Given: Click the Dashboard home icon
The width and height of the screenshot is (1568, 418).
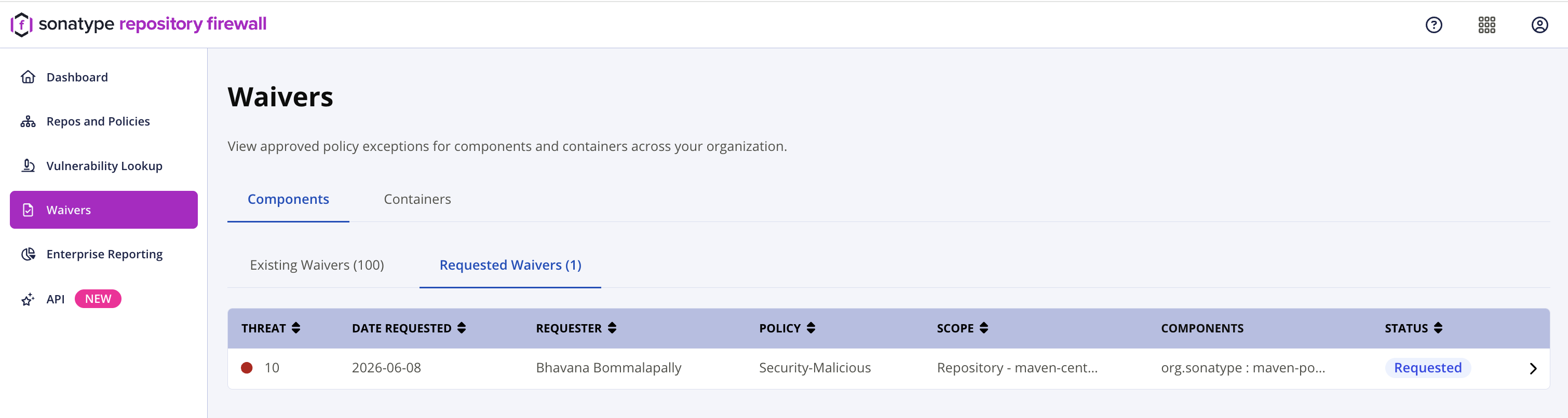Looking at the screenshot, I should tap(28, 77).
